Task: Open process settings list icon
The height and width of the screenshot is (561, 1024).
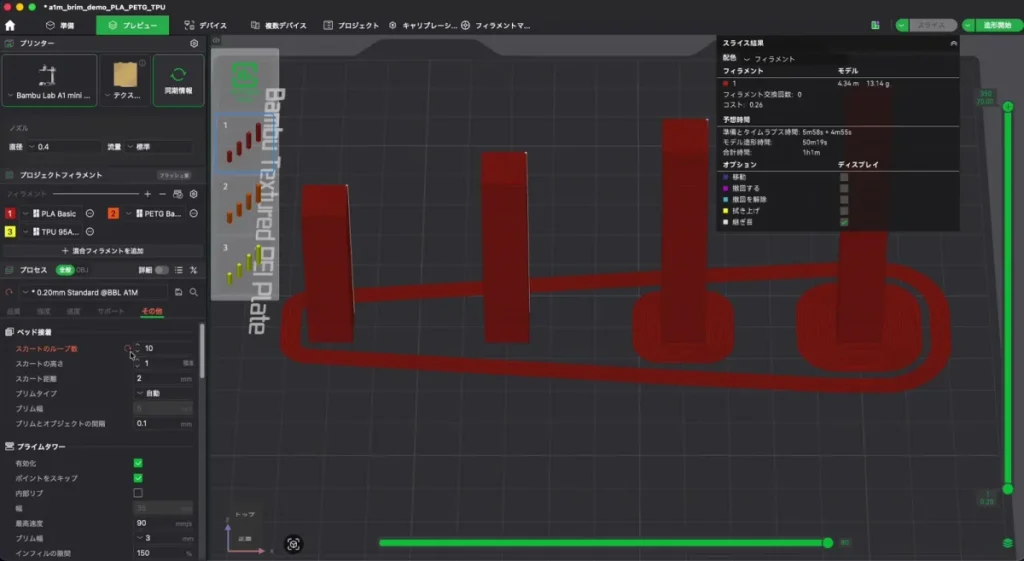Action: (178, 270)
